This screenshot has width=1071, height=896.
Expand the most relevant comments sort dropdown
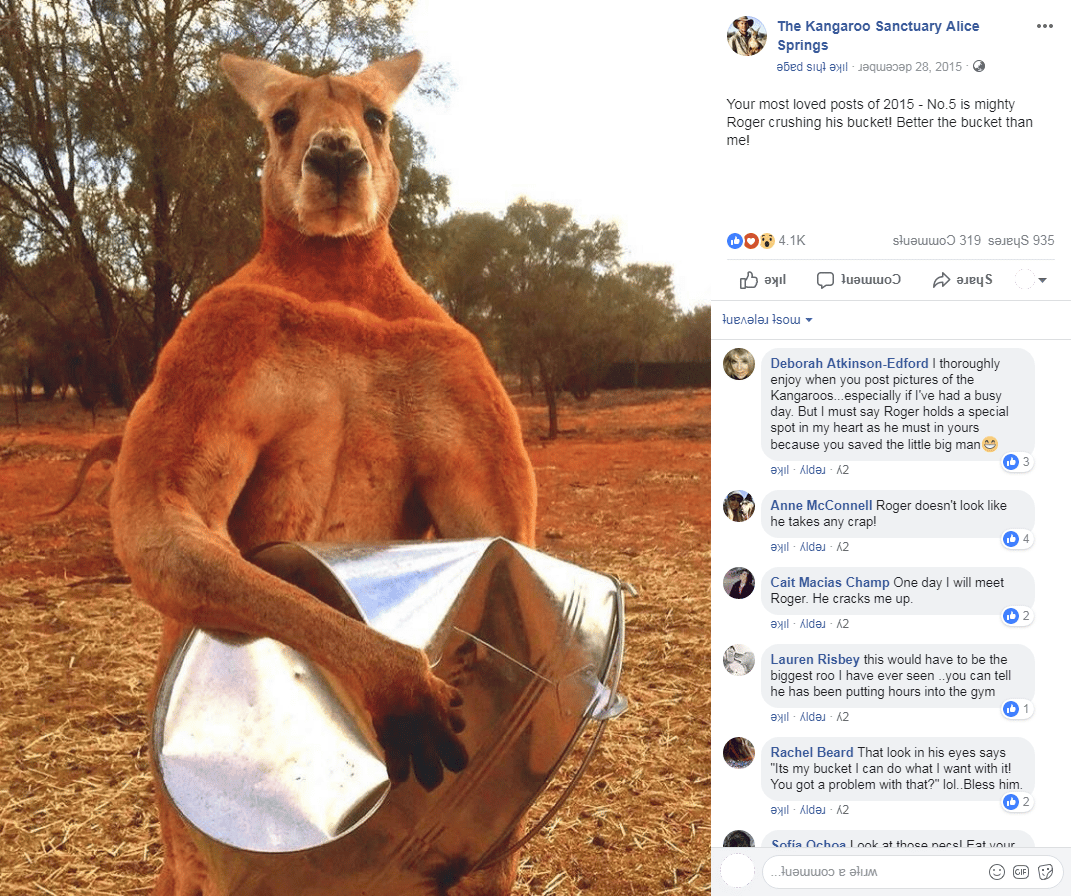[767, 320]
